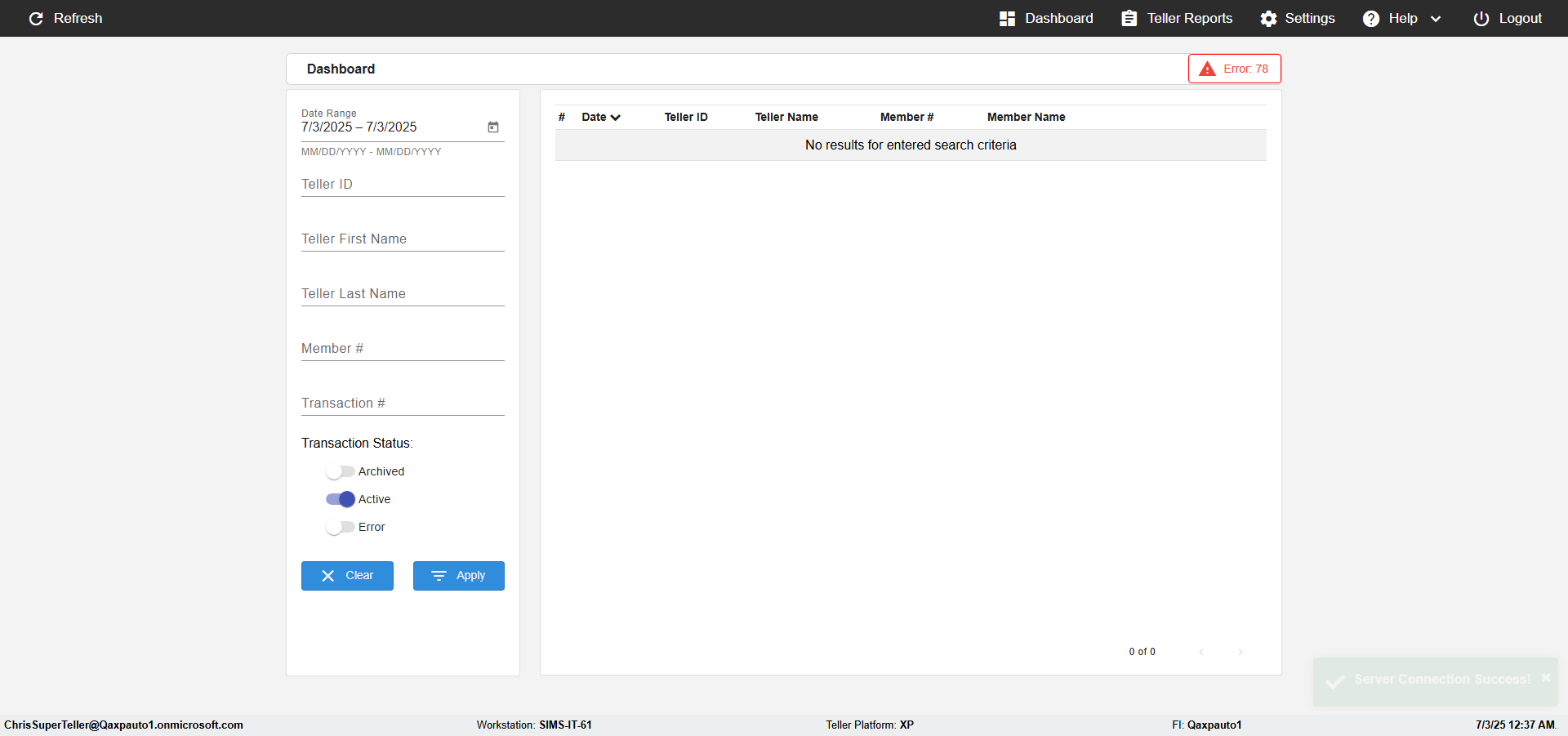The image size is (1568, 736).
Task: Click the Member # column header
Action: (x=906, y=117)
